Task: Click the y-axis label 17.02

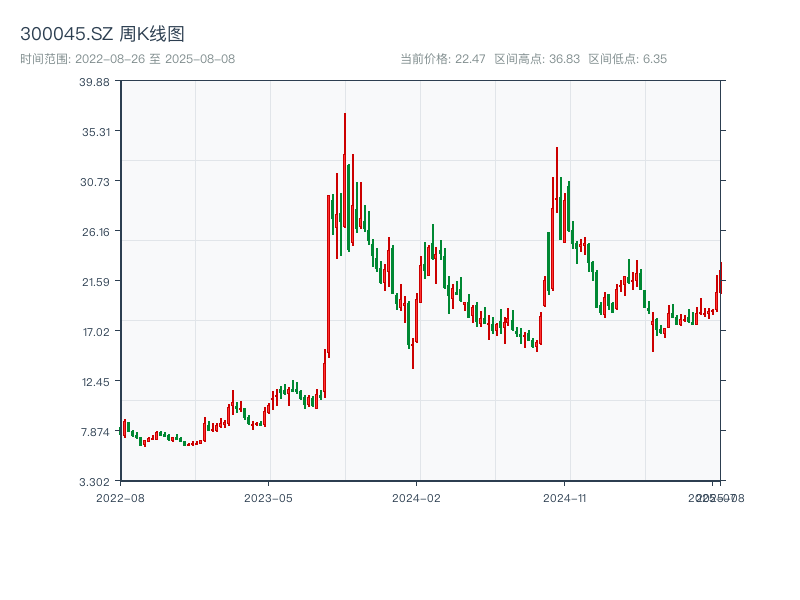Action: (x=96, y=332)
